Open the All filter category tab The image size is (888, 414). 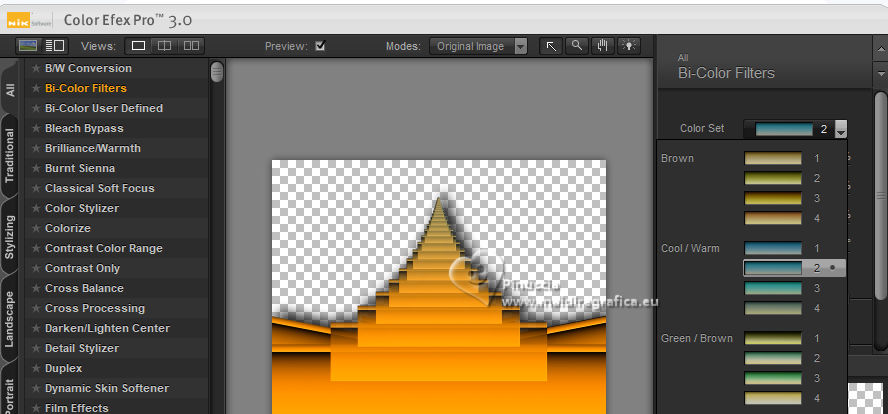click(11, 89)
